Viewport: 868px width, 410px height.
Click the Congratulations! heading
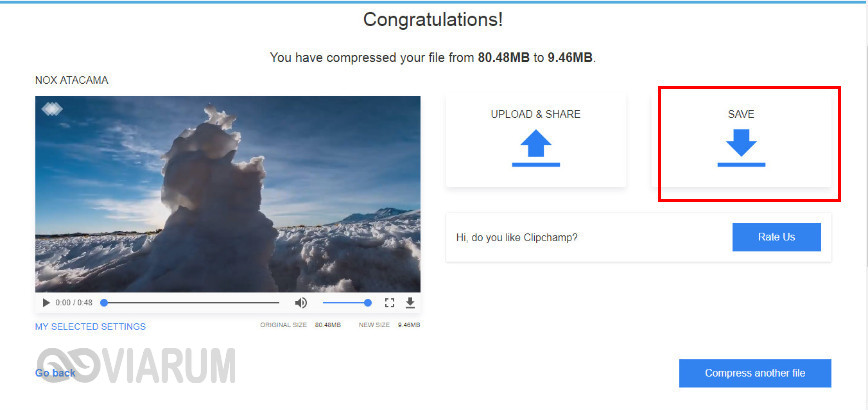coord(433,20)
